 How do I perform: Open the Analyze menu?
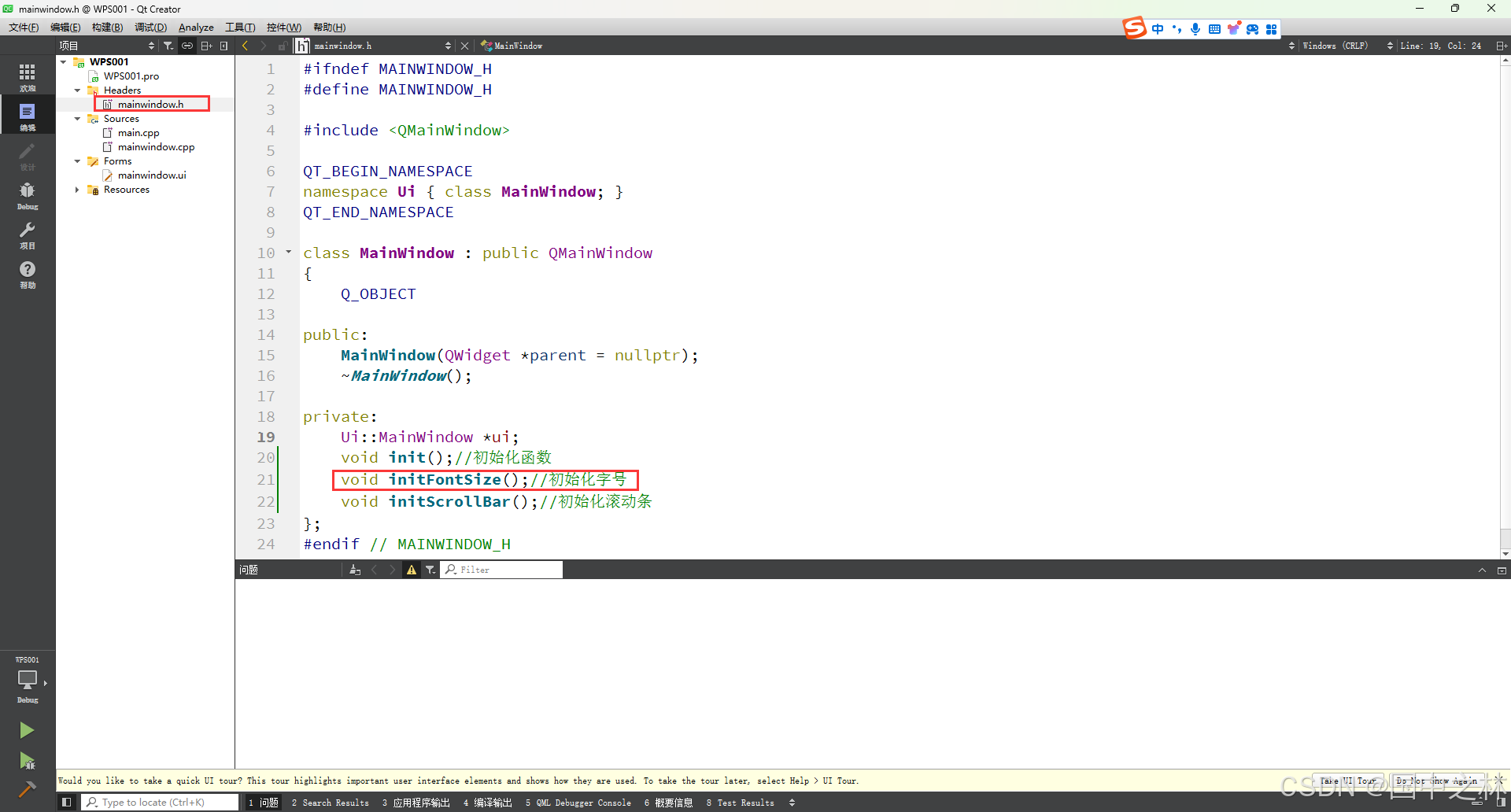click(196, 28)
